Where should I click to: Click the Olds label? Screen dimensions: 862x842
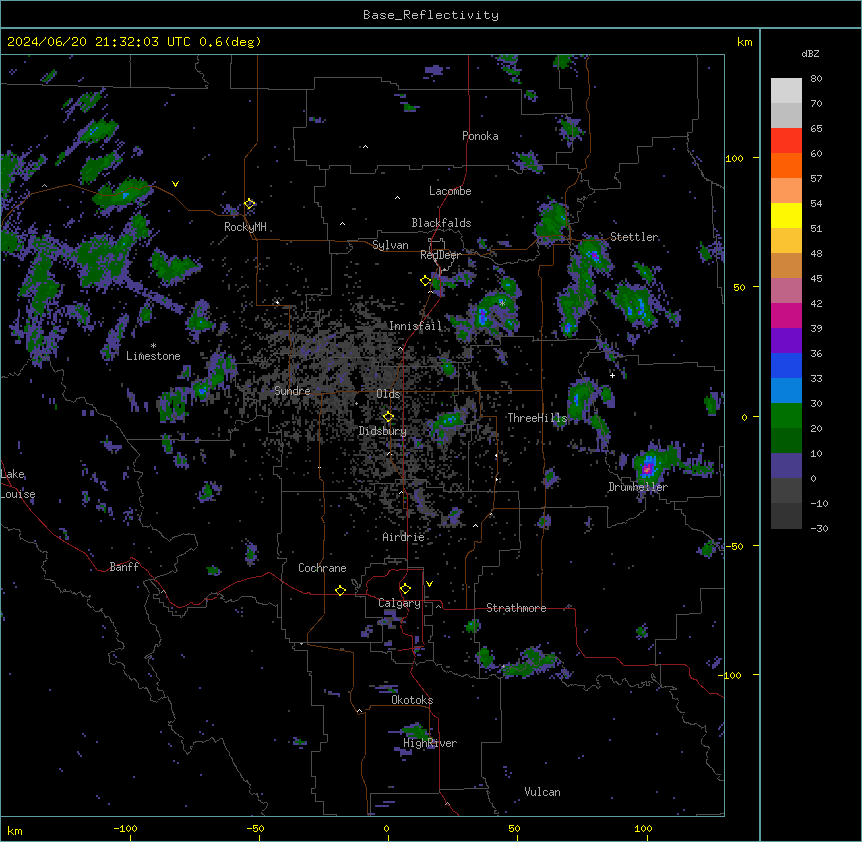[x=388, y=394]
